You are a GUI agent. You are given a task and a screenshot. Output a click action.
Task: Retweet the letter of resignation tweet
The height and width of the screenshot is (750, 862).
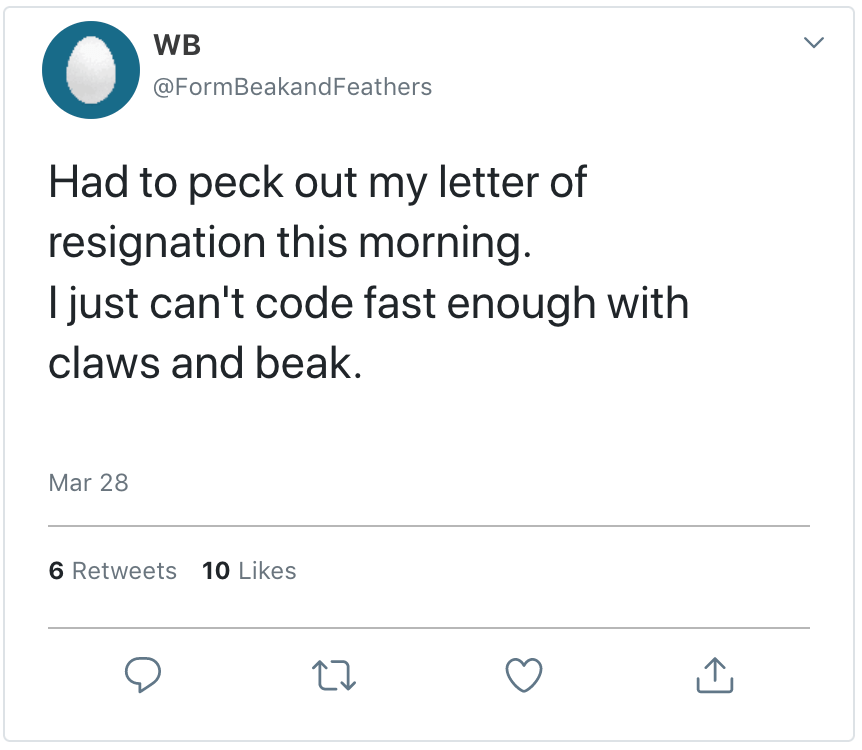334,676
